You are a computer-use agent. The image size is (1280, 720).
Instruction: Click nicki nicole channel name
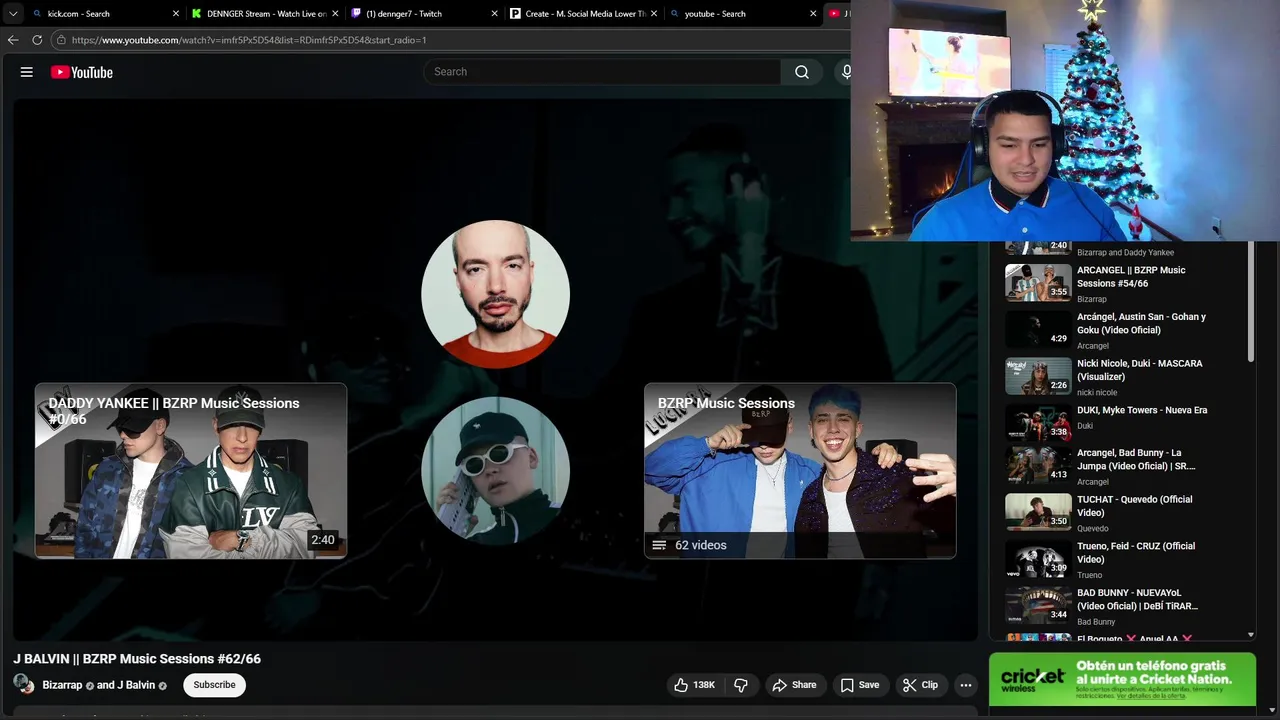click(1097, 392)
